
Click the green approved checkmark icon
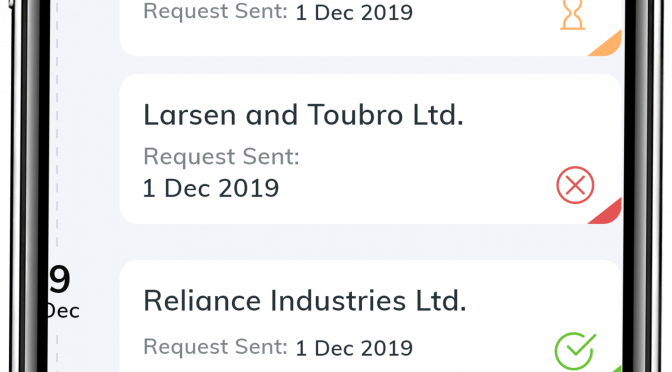coord(575,352)
